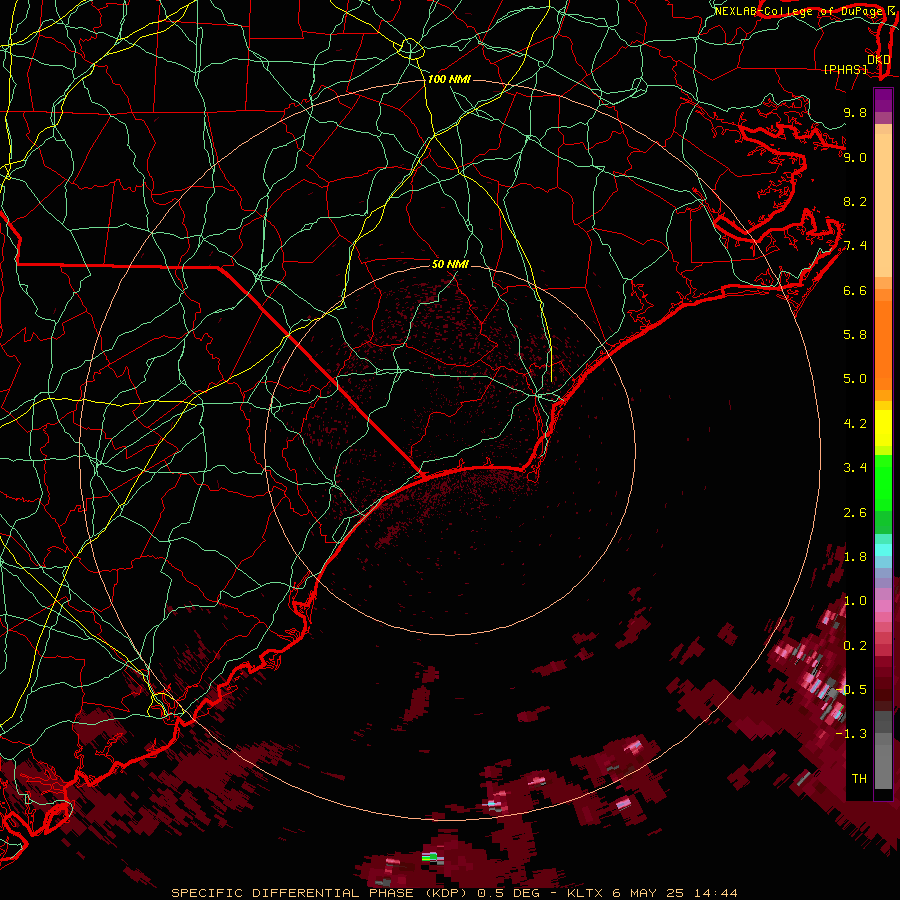Click the 0.5 DEG elevation text

(x=507, y=893)
